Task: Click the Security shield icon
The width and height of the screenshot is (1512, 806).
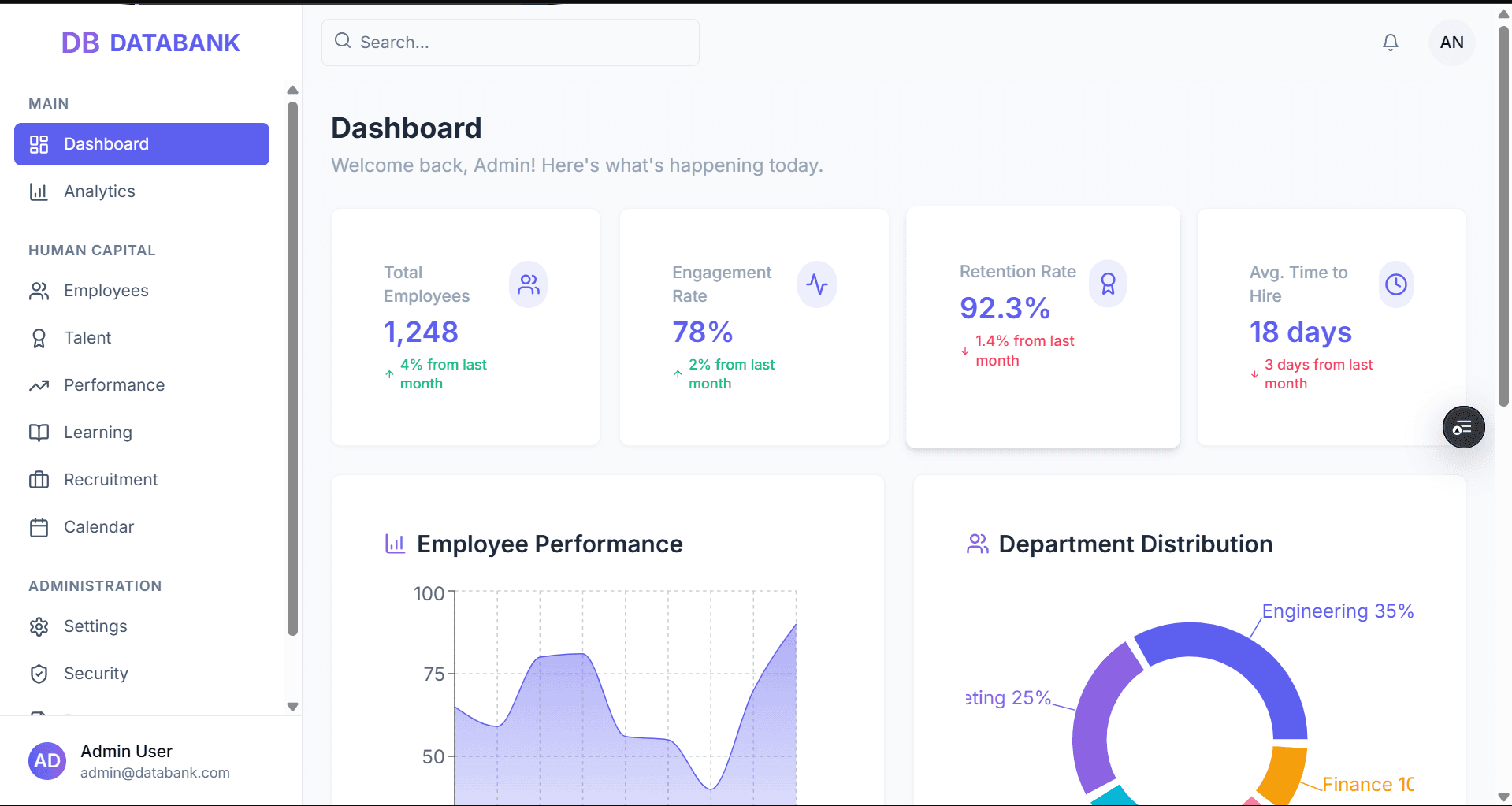Action: click(x=39, y=674)
